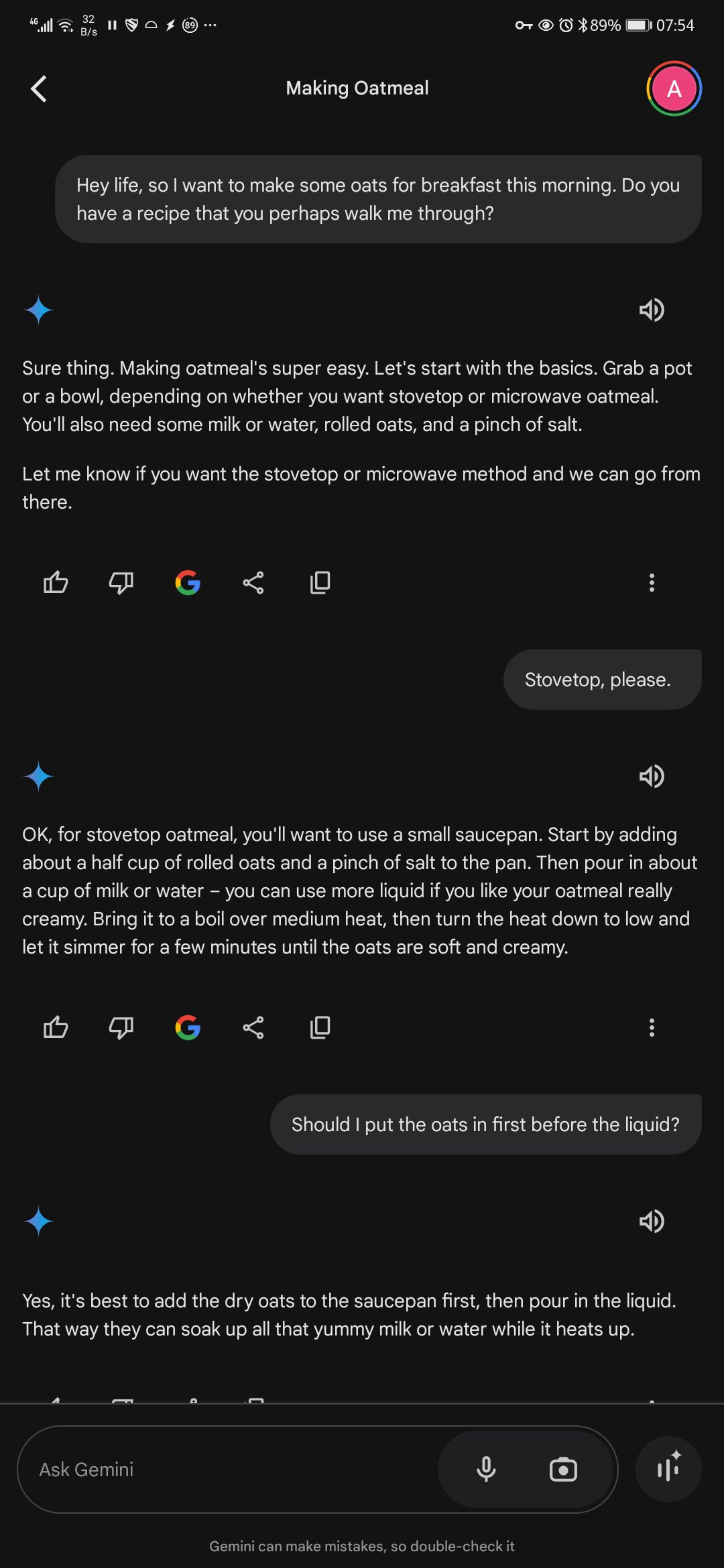Copy the stovetop saucepan response
This screenshot has height=1568, width=724.
320,1027
